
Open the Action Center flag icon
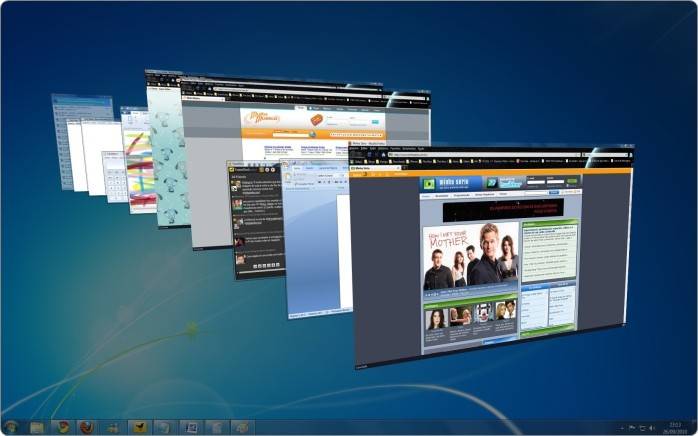632,428
